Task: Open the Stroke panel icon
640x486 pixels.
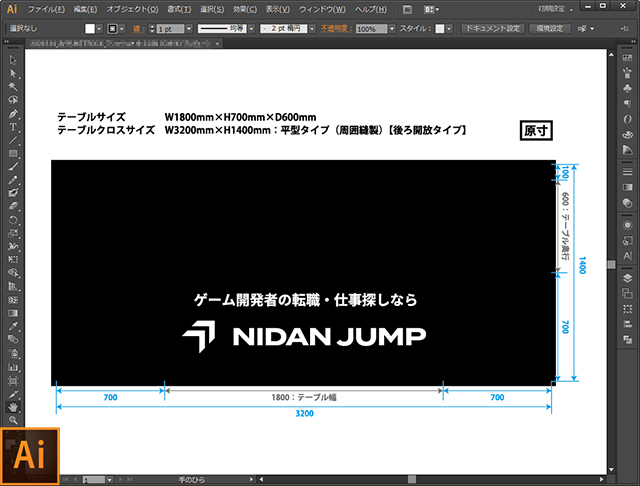Action: click(x=627, y=172)
